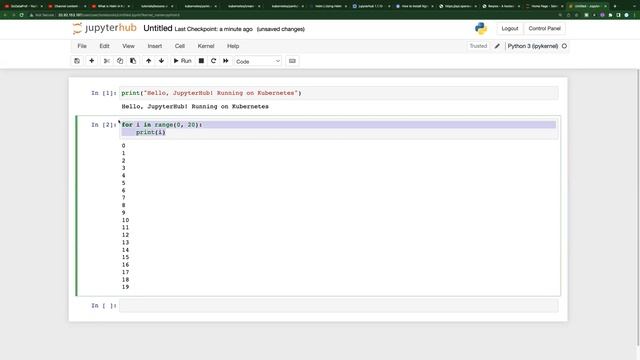Close the Untitled Jupyter browser tab
The image size is (640, 360).
point(605,6)
